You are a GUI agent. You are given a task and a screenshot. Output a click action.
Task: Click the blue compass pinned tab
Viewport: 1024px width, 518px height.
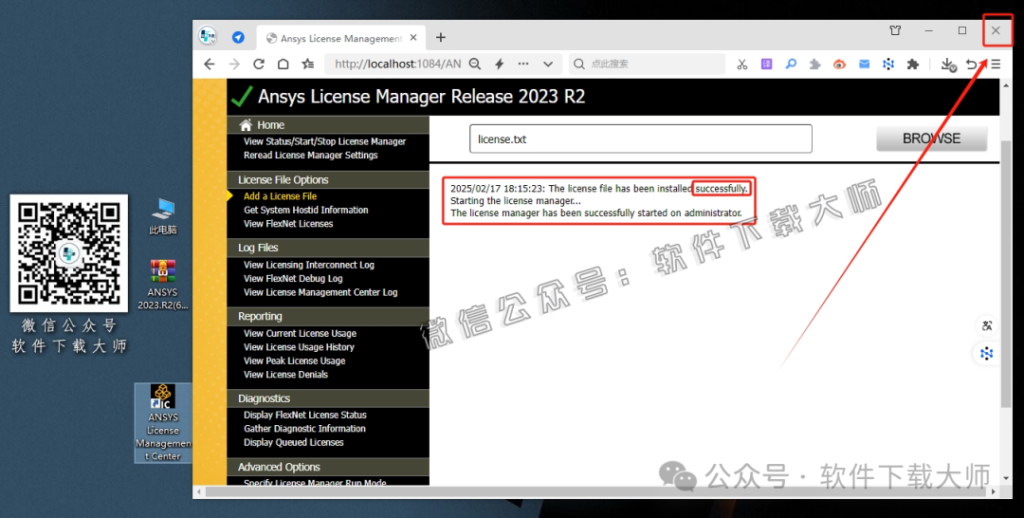[238, 37]
